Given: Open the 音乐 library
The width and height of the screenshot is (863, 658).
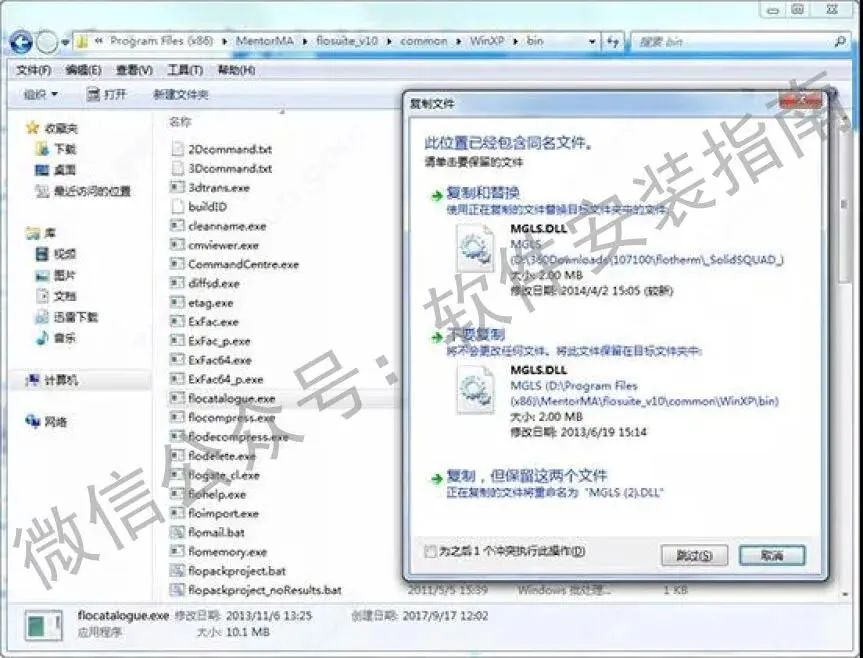Looking at the screenshot, I should 56,338.
